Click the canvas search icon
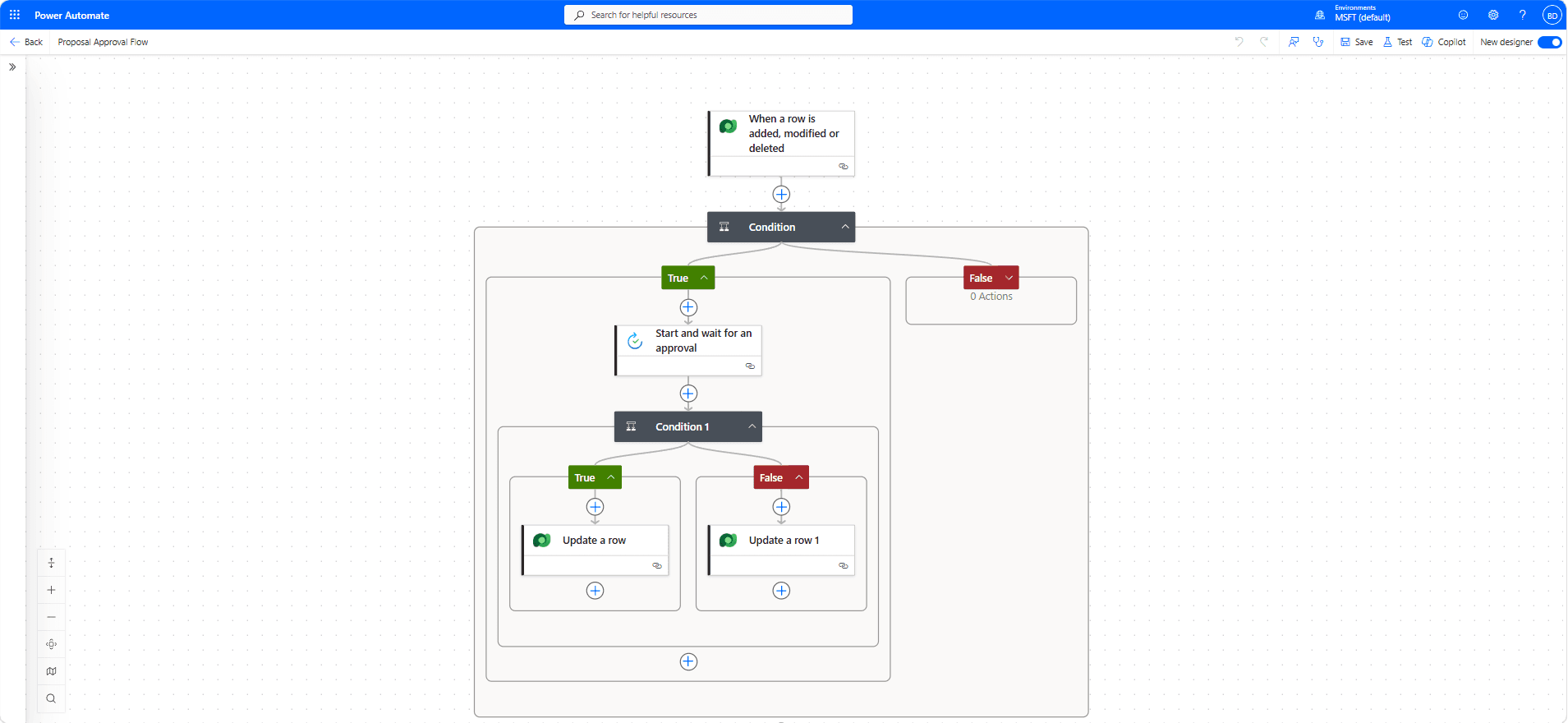1568x723 pixels. [51, 698]
